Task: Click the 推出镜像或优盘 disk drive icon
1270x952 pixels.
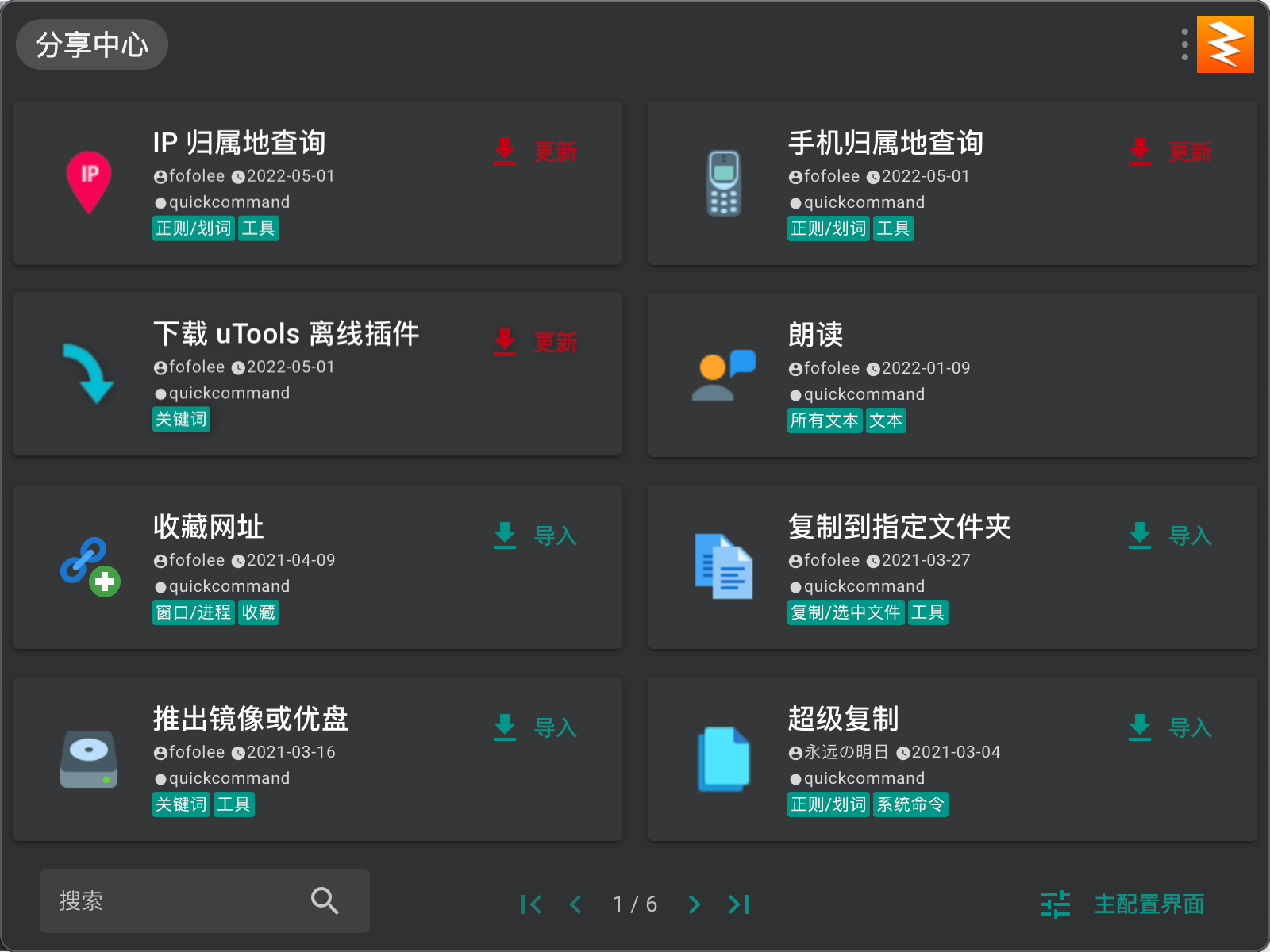Action: 89,759
